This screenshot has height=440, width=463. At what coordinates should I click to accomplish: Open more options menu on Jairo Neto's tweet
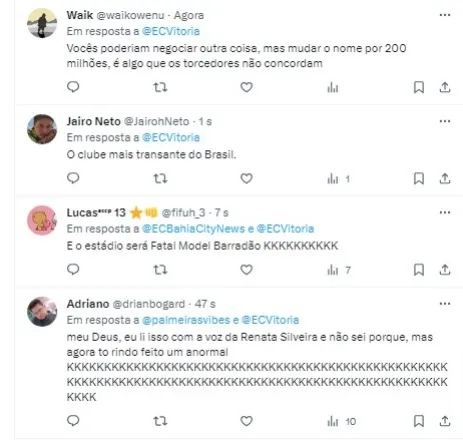tap(445, 121)
